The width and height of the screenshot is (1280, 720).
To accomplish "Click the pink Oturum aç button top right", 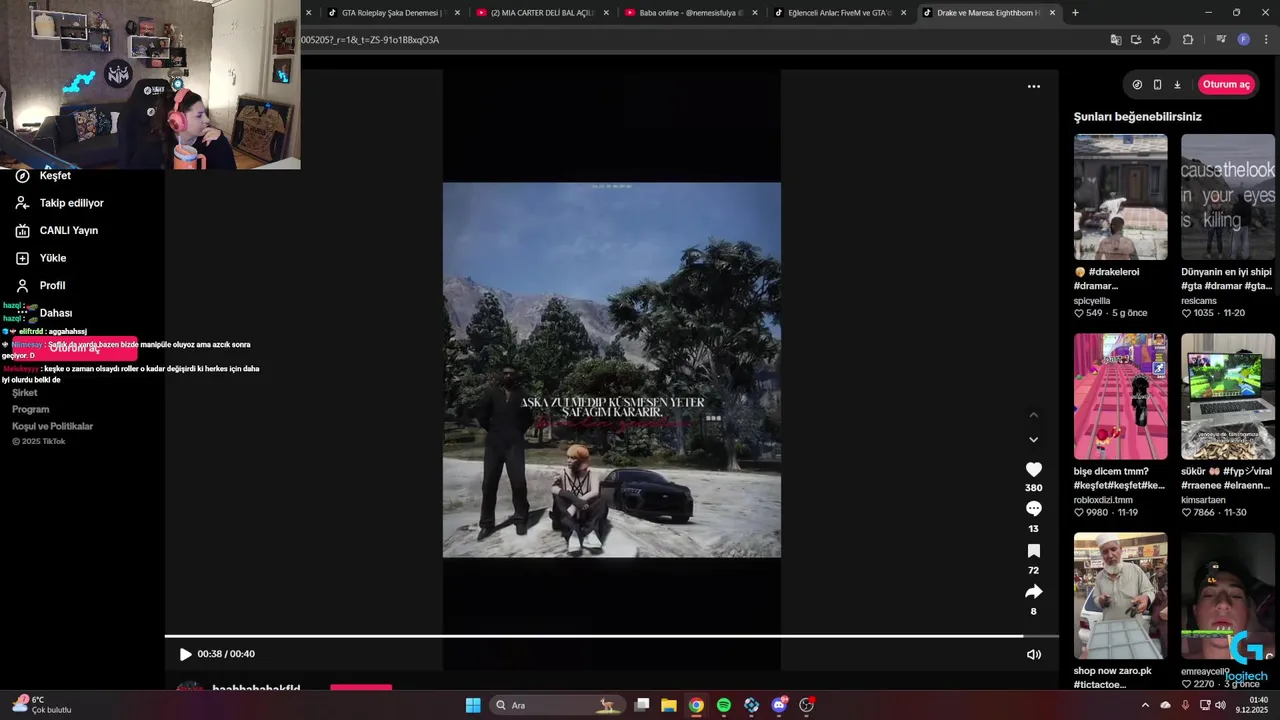I will pos(1226,85).
